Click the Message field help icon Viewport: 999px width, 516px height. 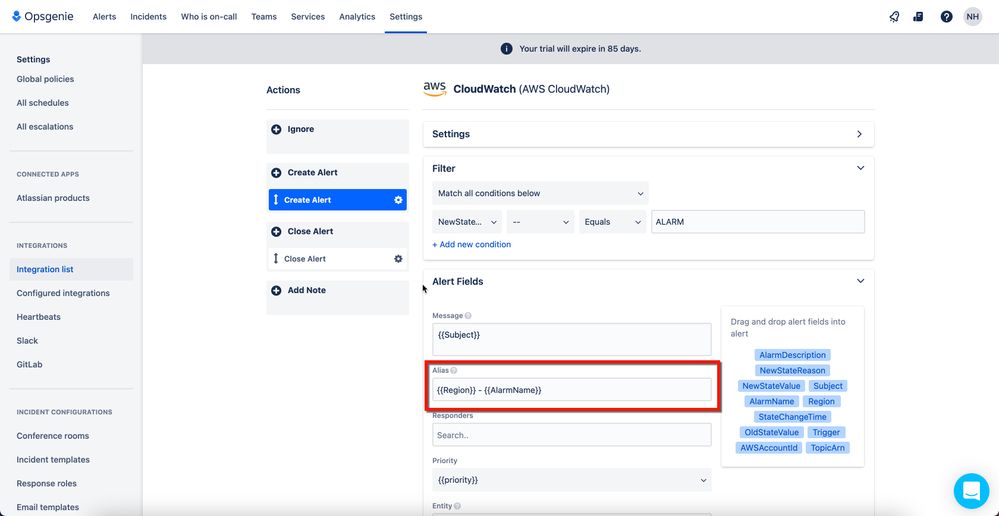[x=468, y=315]
